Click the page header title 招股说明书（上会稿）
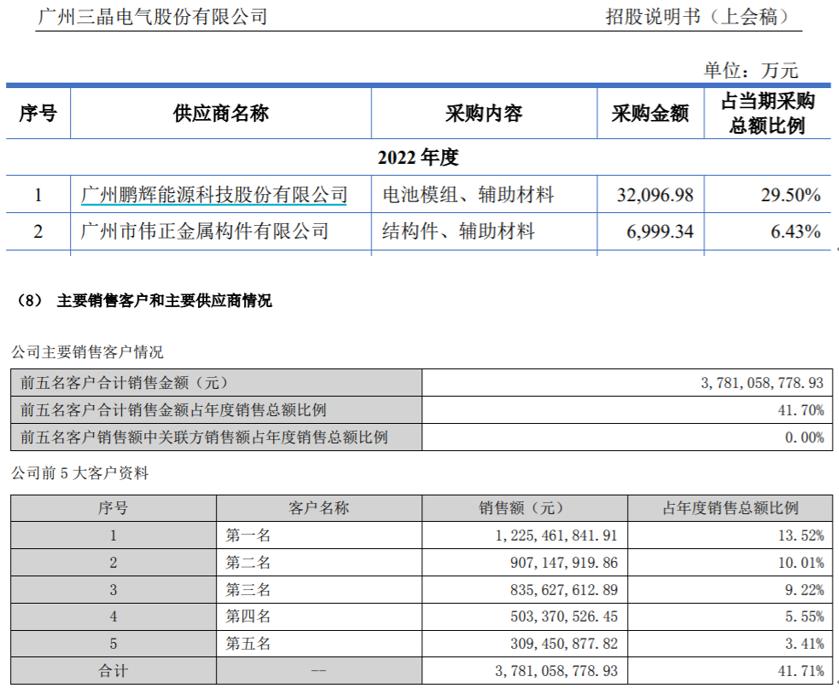The height and width of the screenshot is (691, 839). pos(697,16)
